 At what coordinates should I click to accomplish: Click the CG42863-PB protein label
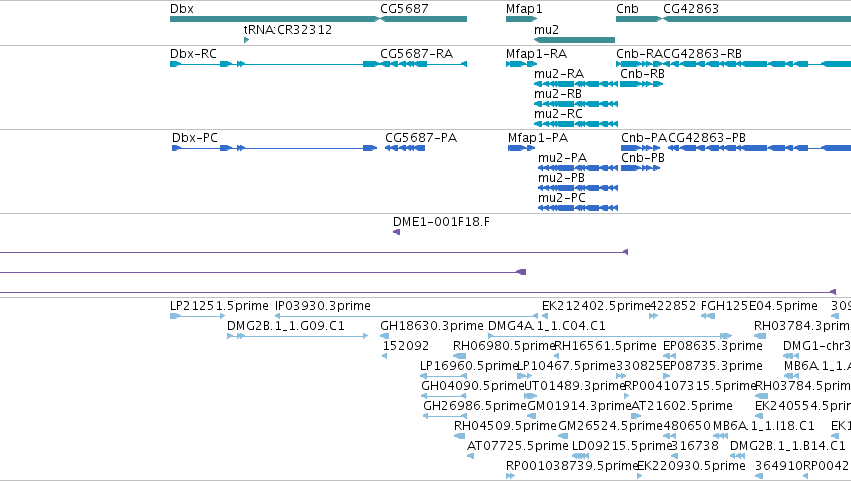tap(707, 138)
